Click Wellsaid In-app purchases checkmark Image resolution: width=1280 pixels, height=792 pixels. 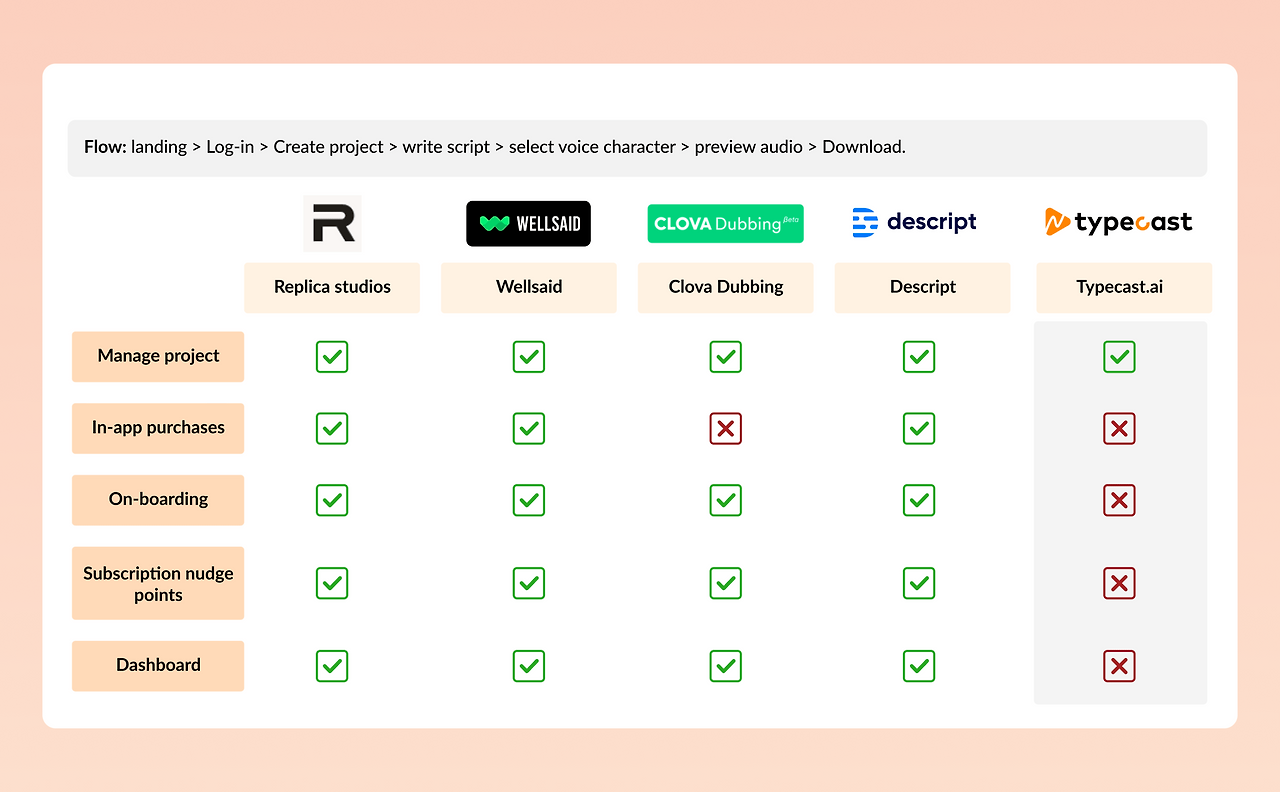(x=529, y=429)
